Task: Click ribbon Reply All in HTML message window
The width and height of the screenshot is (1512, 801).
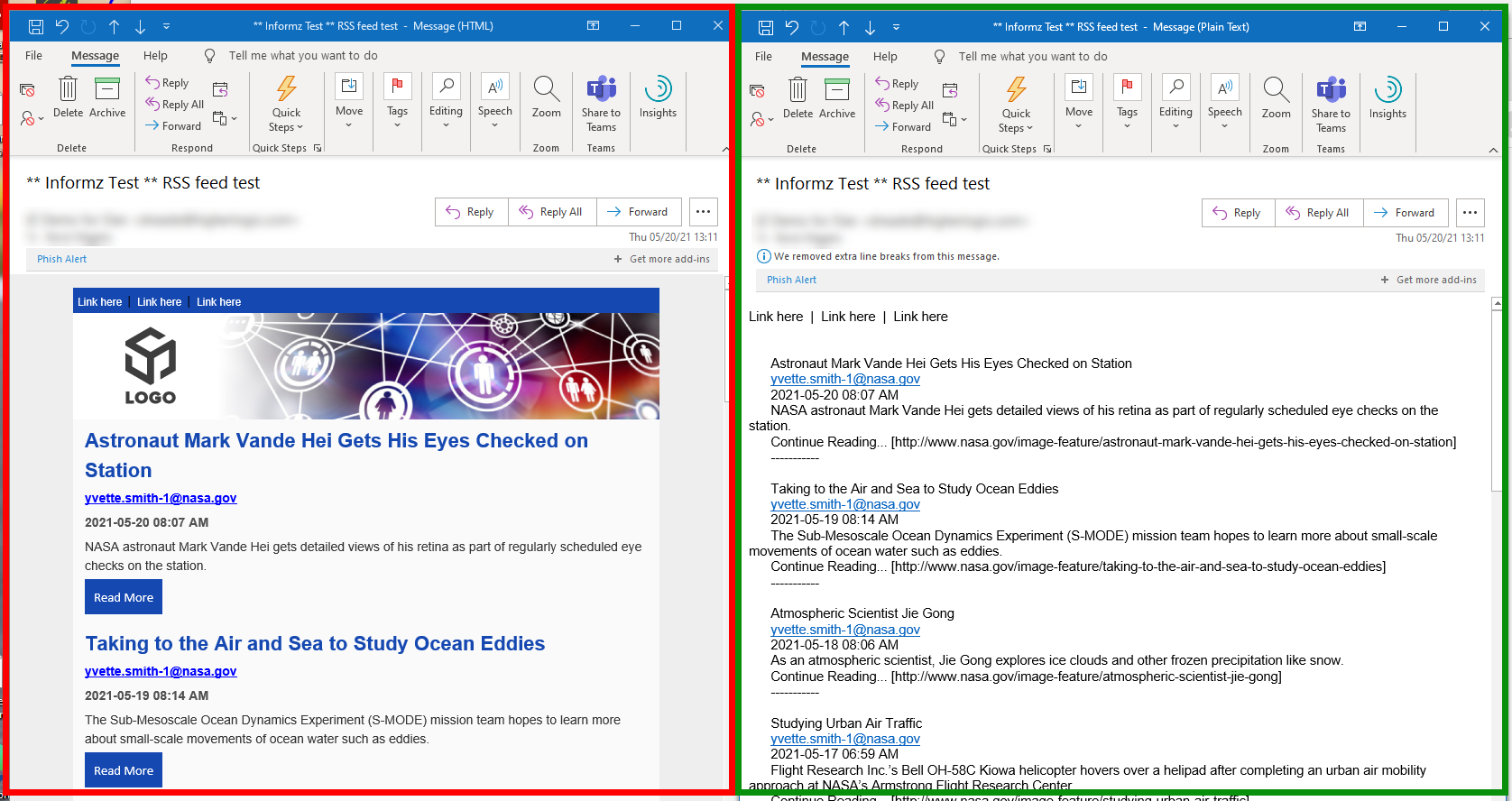Action: click(x=174, y=105)
